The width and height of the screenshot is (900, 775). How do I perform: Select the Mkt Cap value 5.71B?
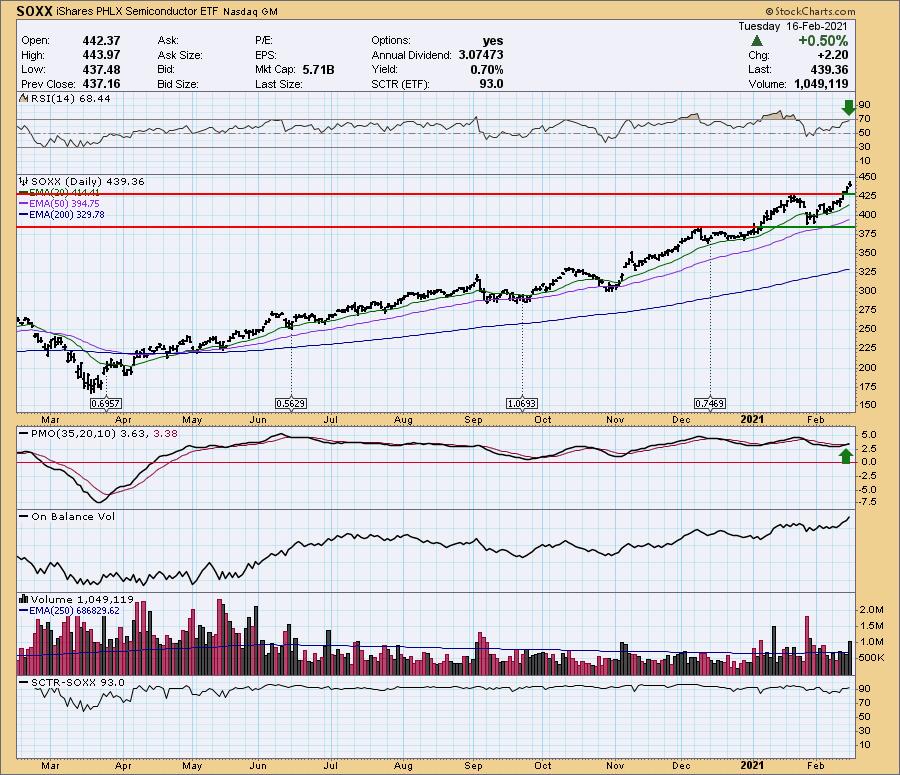pyautogui.click(x=318, y=69)
